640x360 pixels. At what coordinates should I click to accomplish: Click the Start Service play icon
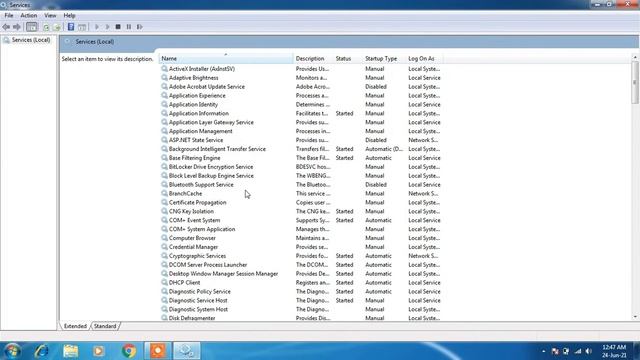97,27
